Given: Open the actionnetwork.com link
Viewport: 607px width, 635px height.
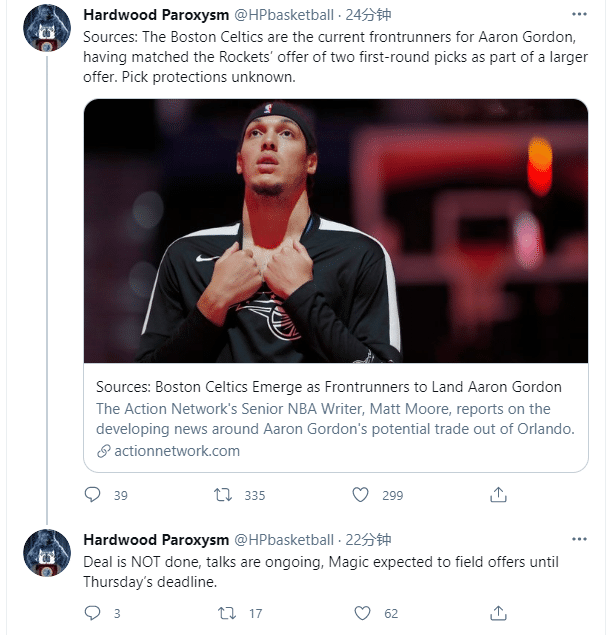Looking at the screenshot, I should tap(176, 451).
